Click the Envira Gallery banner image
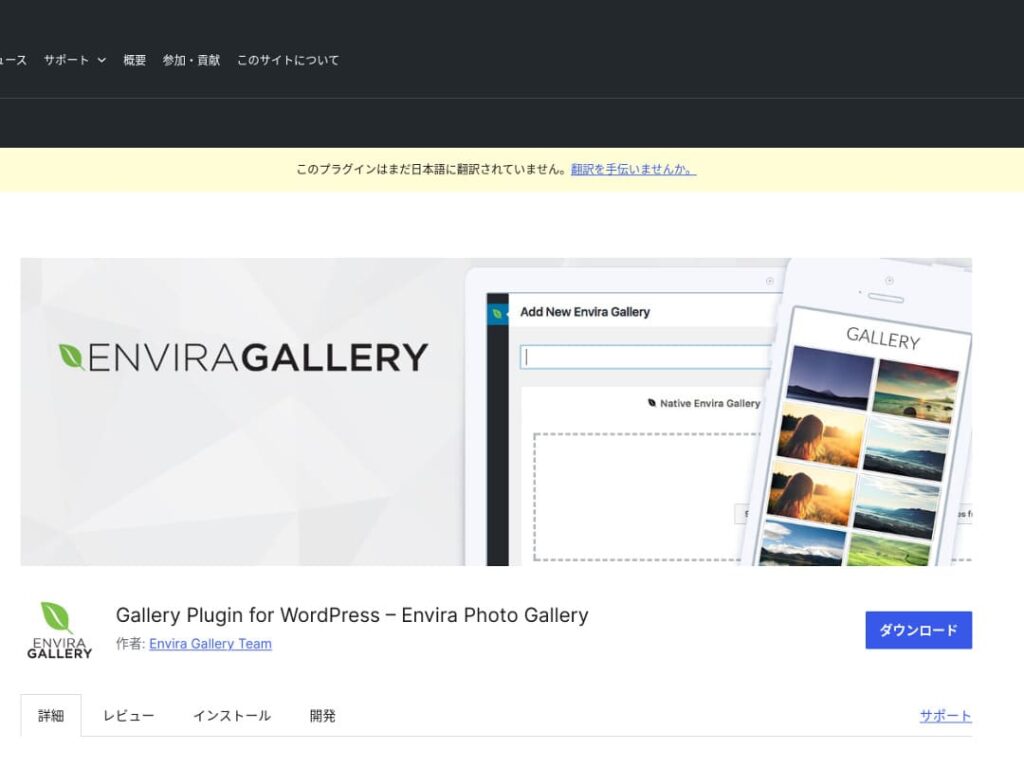 pos(496,412)
